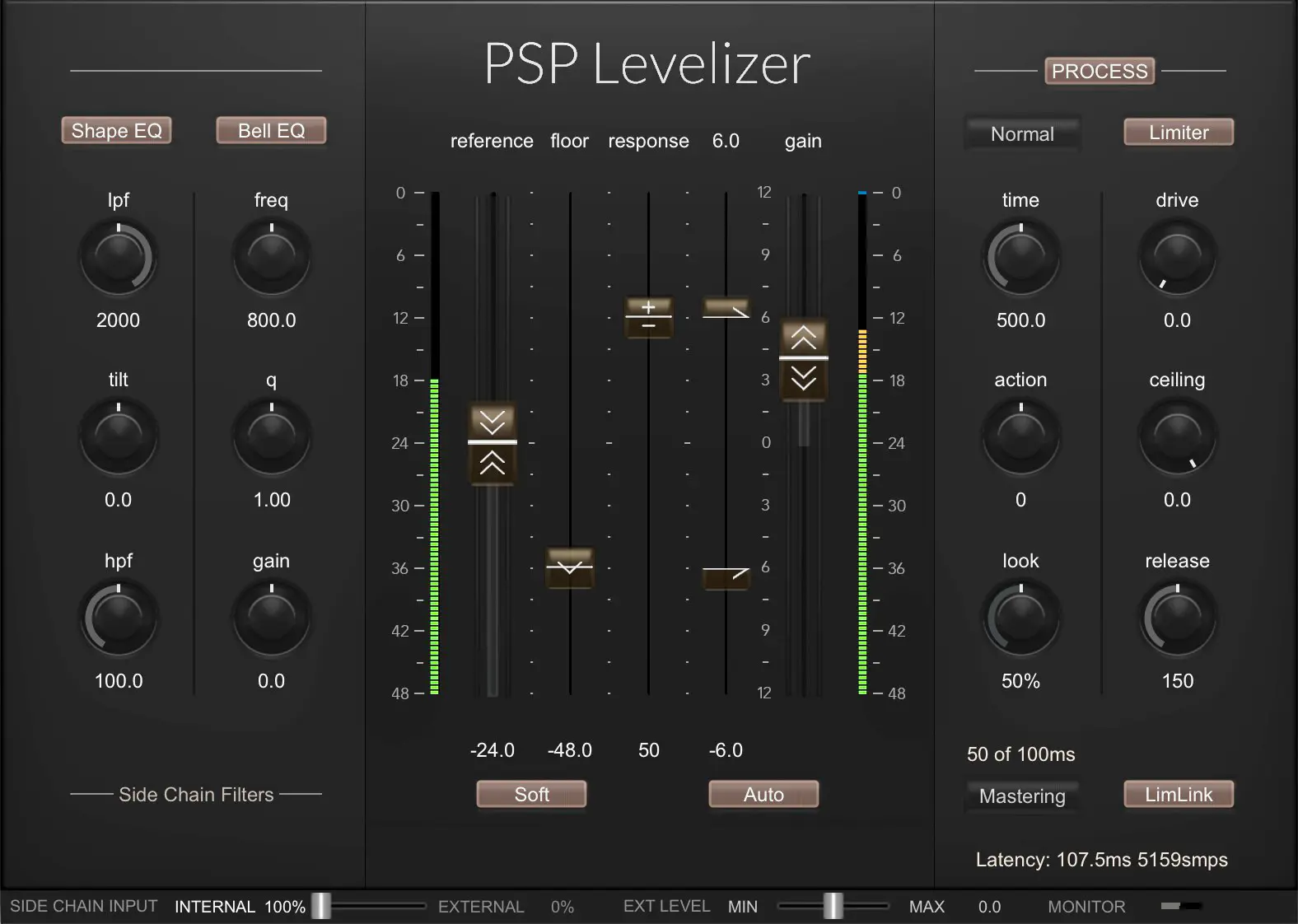Click the gain fader handle
The width and height of the screenshot is (1298, 924).
click(804, 359)
